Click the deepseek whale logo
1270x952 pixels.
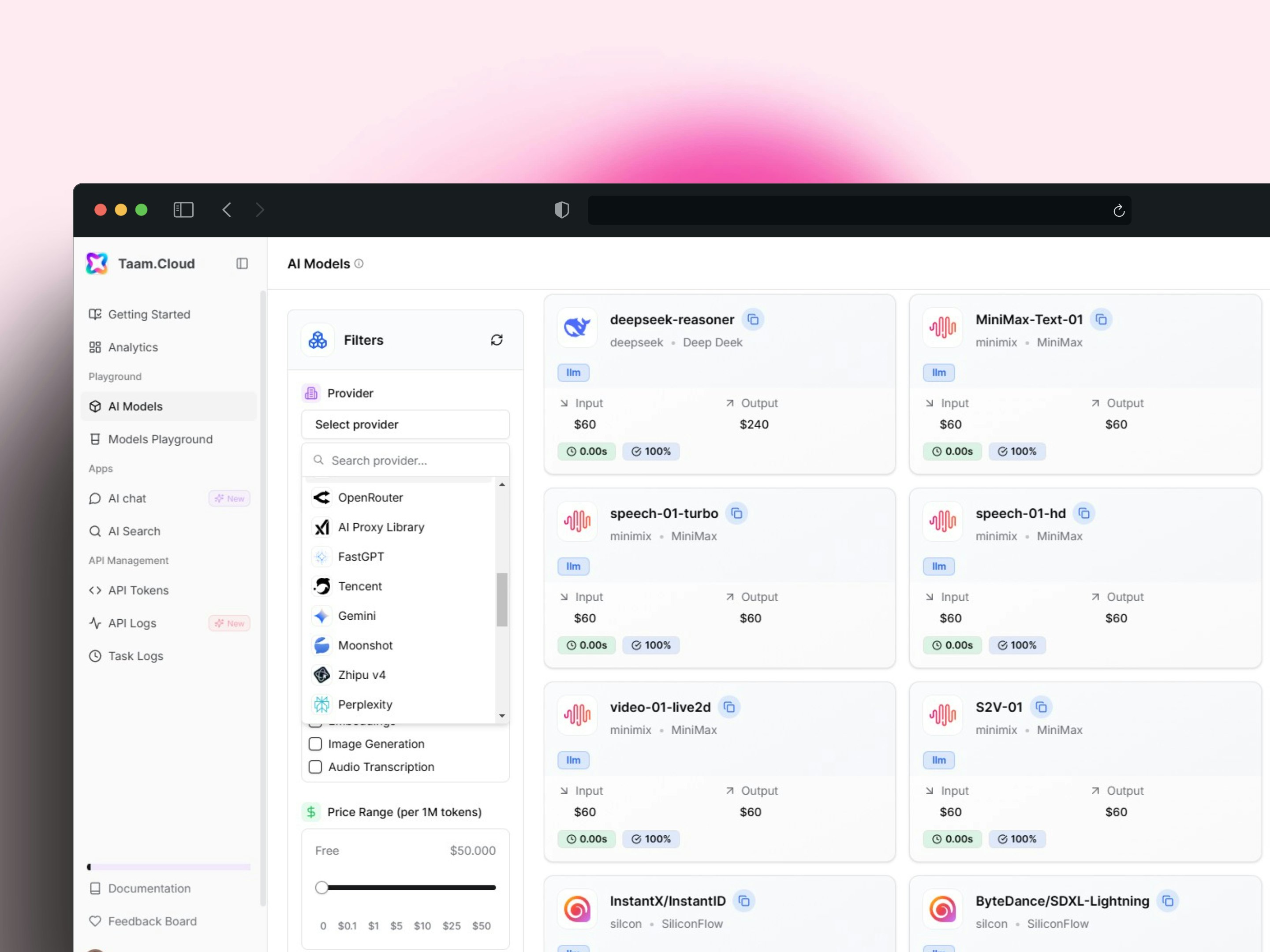click(x=577, y=327)
